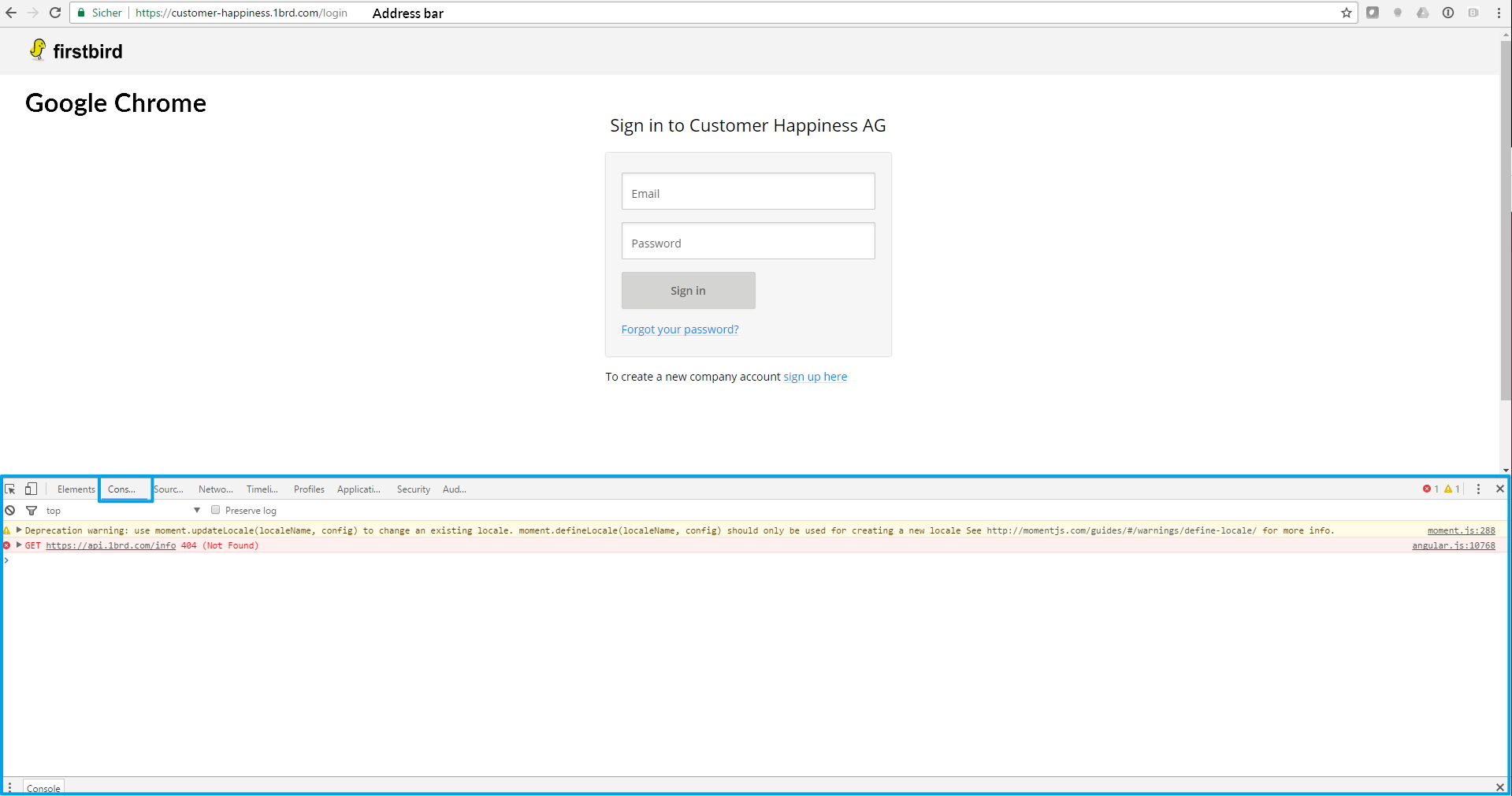Toggle the DevTools device toolbar icon
The width and height of the screenshot is (1512, 796).
pyautogui.click(x=31, y=489)
